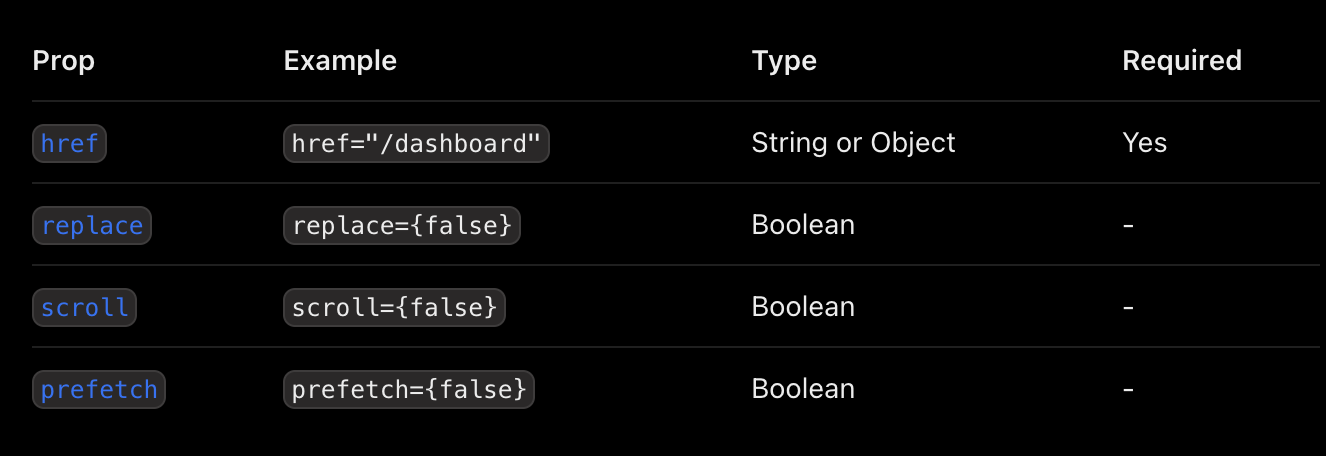Viewport: 1326px width, 456px height.
Task: Click the Required column header
Action: 1182,61
